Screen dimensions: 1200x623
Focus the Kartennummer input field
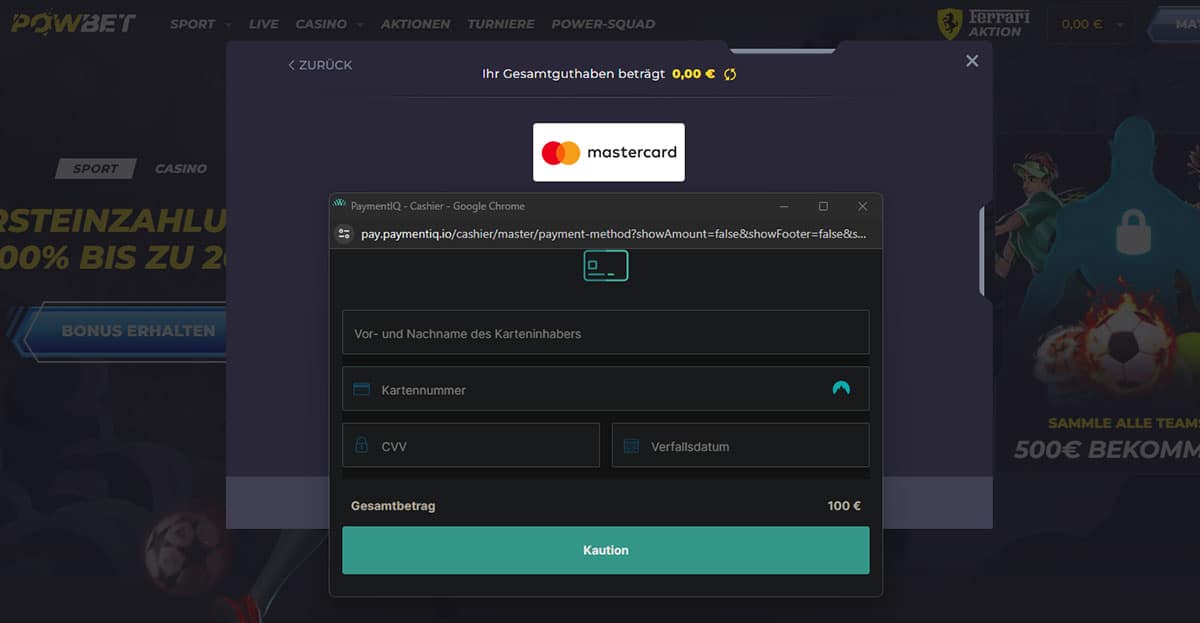tap(606, 389)
